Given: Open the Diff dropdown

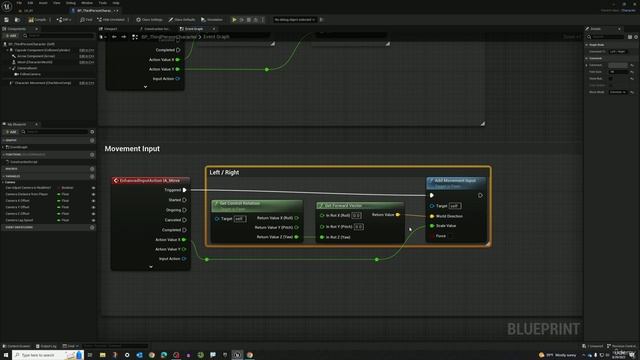Looking at the screenshot, I should (64, 20).
